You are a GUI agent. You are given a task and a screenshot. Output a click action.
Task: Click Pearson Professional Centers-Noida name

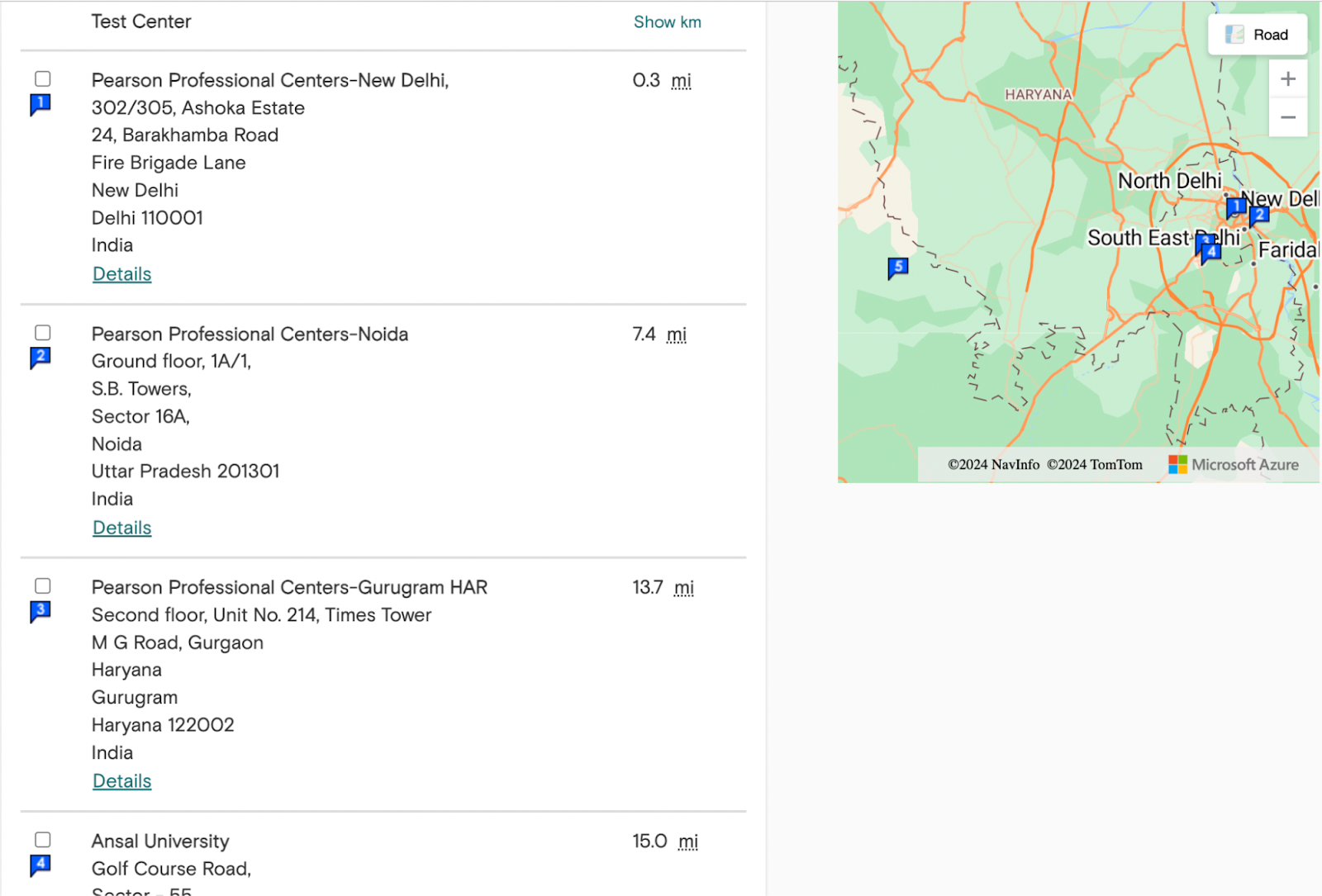tap(250, 334)
